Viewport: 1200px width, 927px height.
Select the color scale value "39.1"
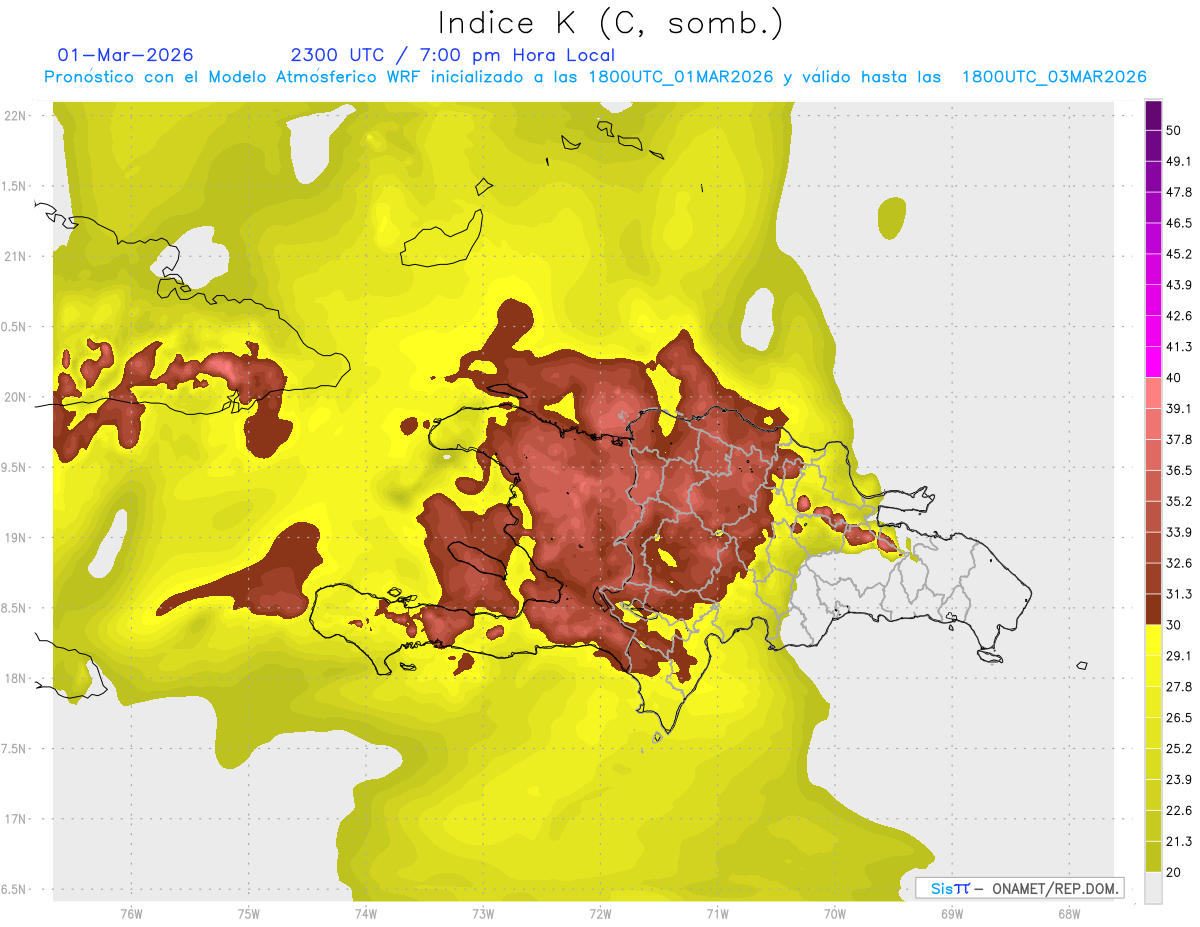(x=1179, y=408)
